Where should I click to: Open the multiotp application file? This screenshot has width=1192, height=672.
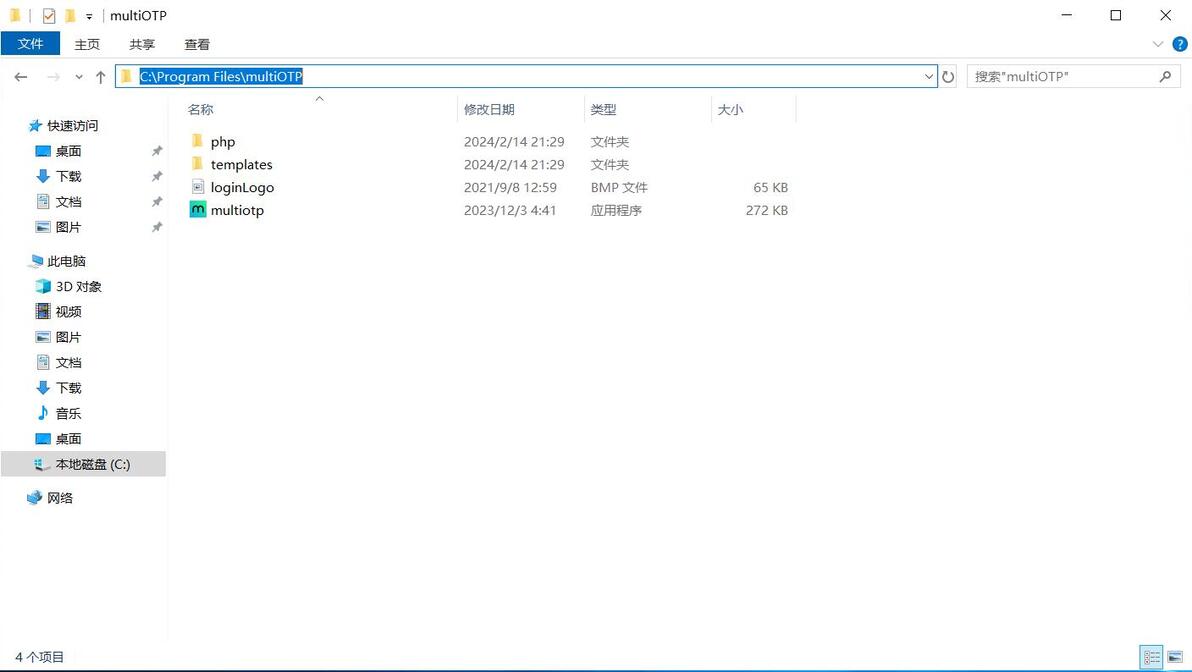[x=236, y=211]
